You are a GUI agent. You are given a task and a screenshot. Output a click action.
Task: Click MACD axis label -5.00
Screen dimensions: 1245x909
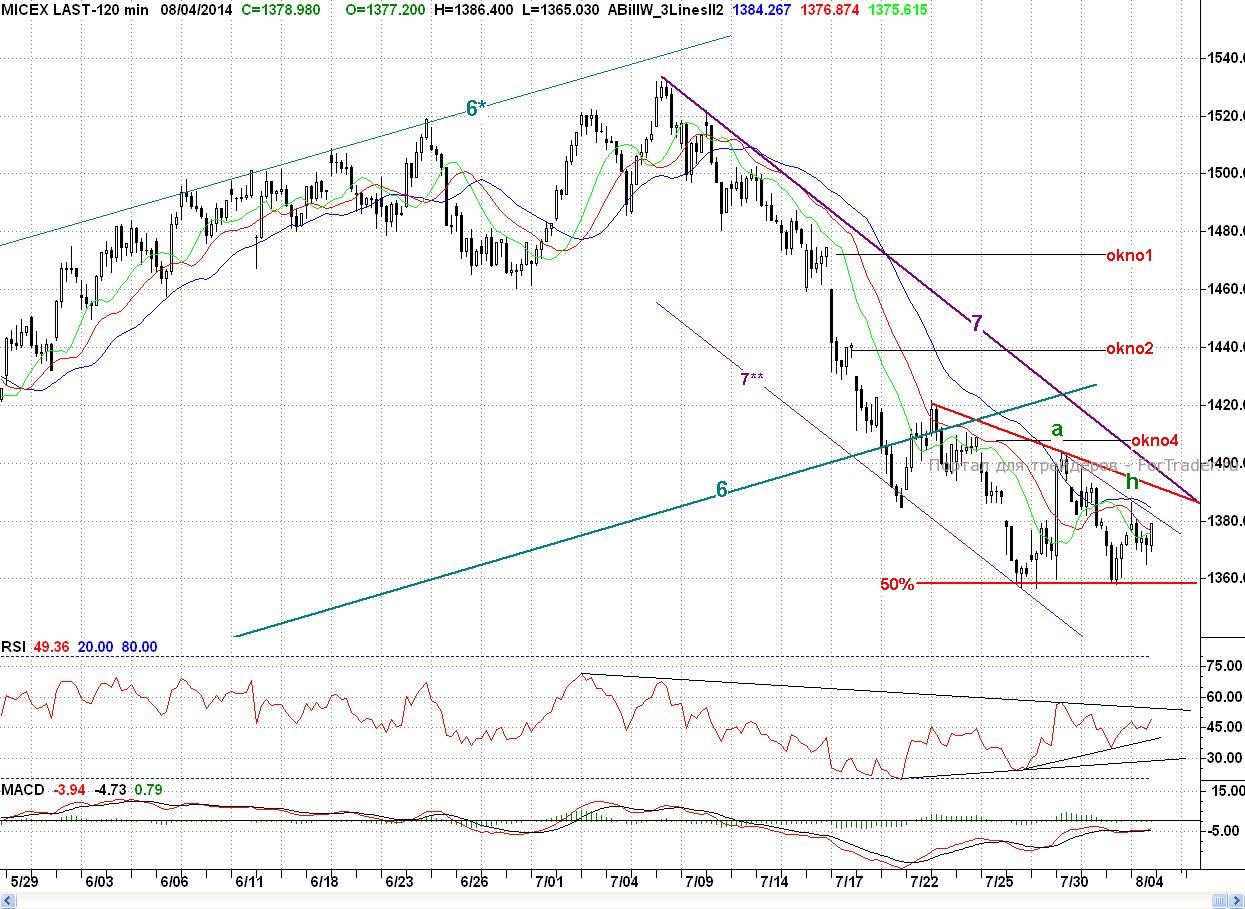[1224, 831]
